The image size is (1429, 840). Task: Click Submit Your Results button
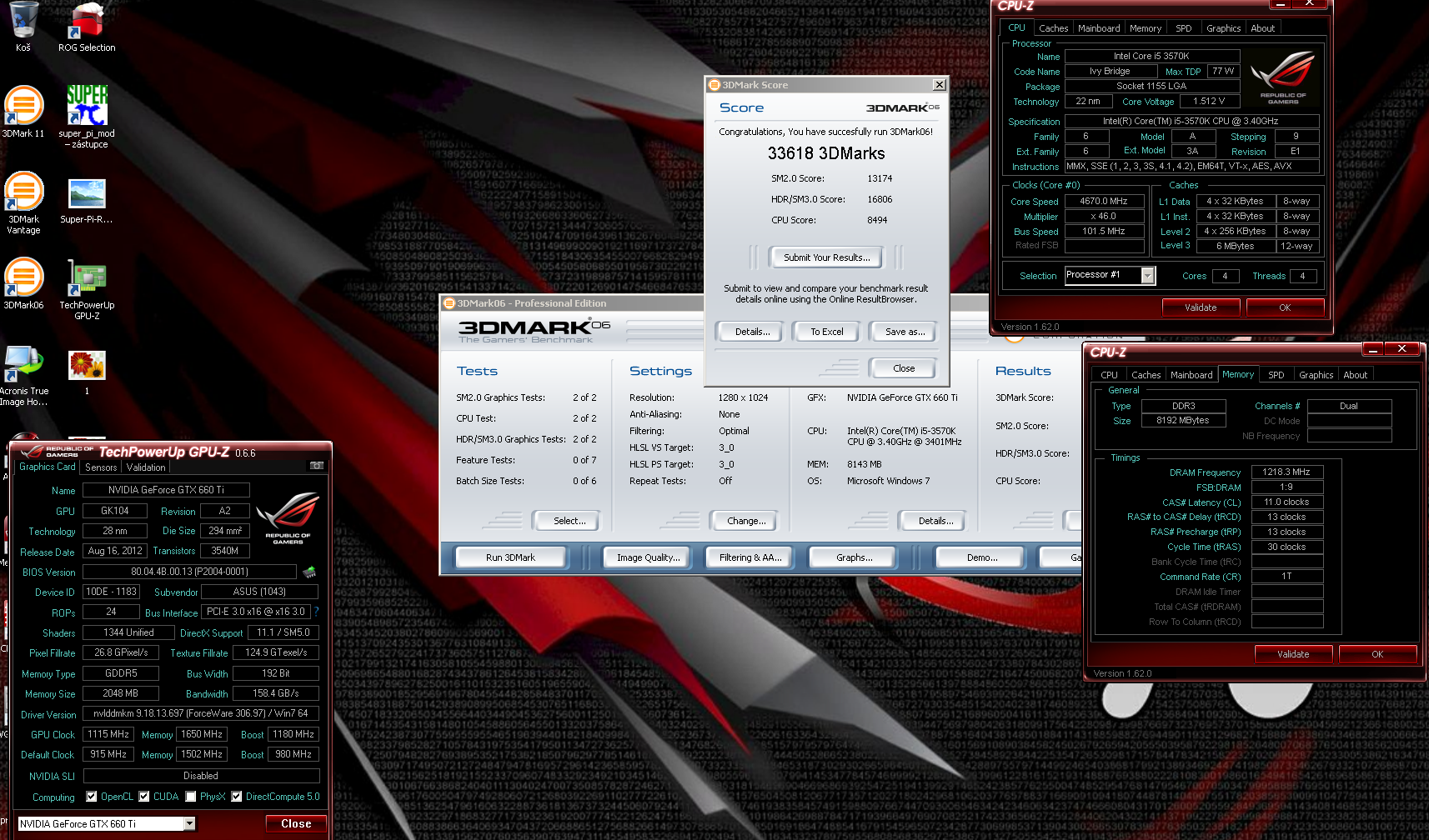point(826,257)
